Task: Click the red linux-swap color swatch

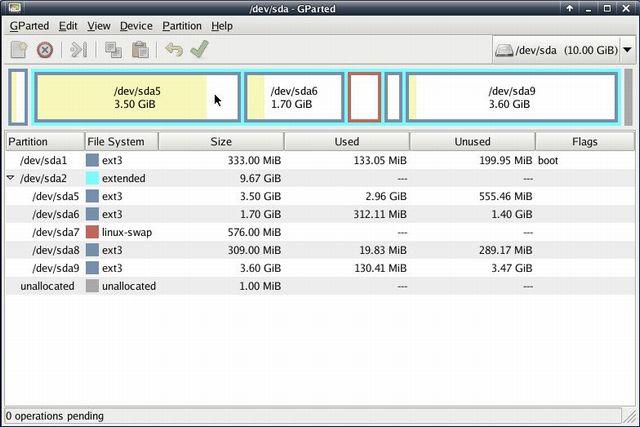Action: 92,232
